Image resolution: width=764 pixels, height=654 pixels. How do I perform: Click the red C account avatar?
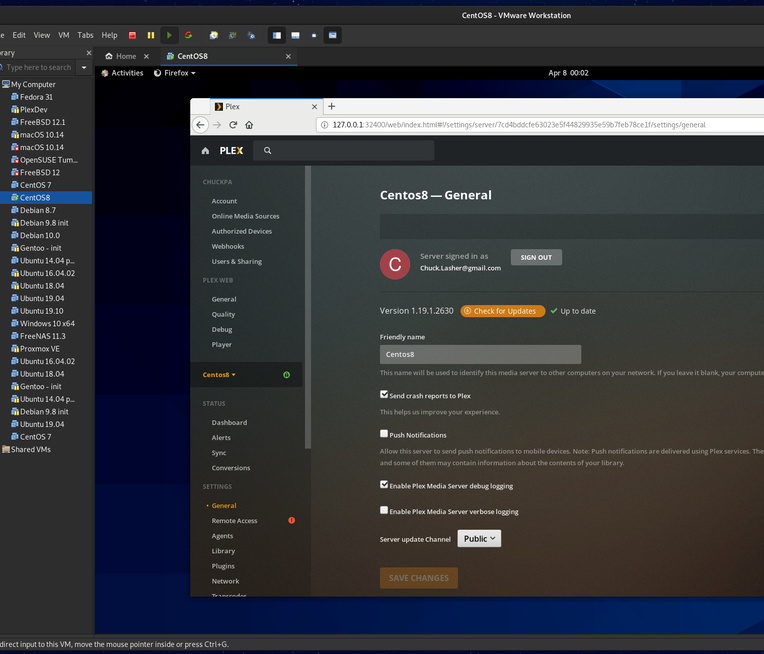[395, 264]
